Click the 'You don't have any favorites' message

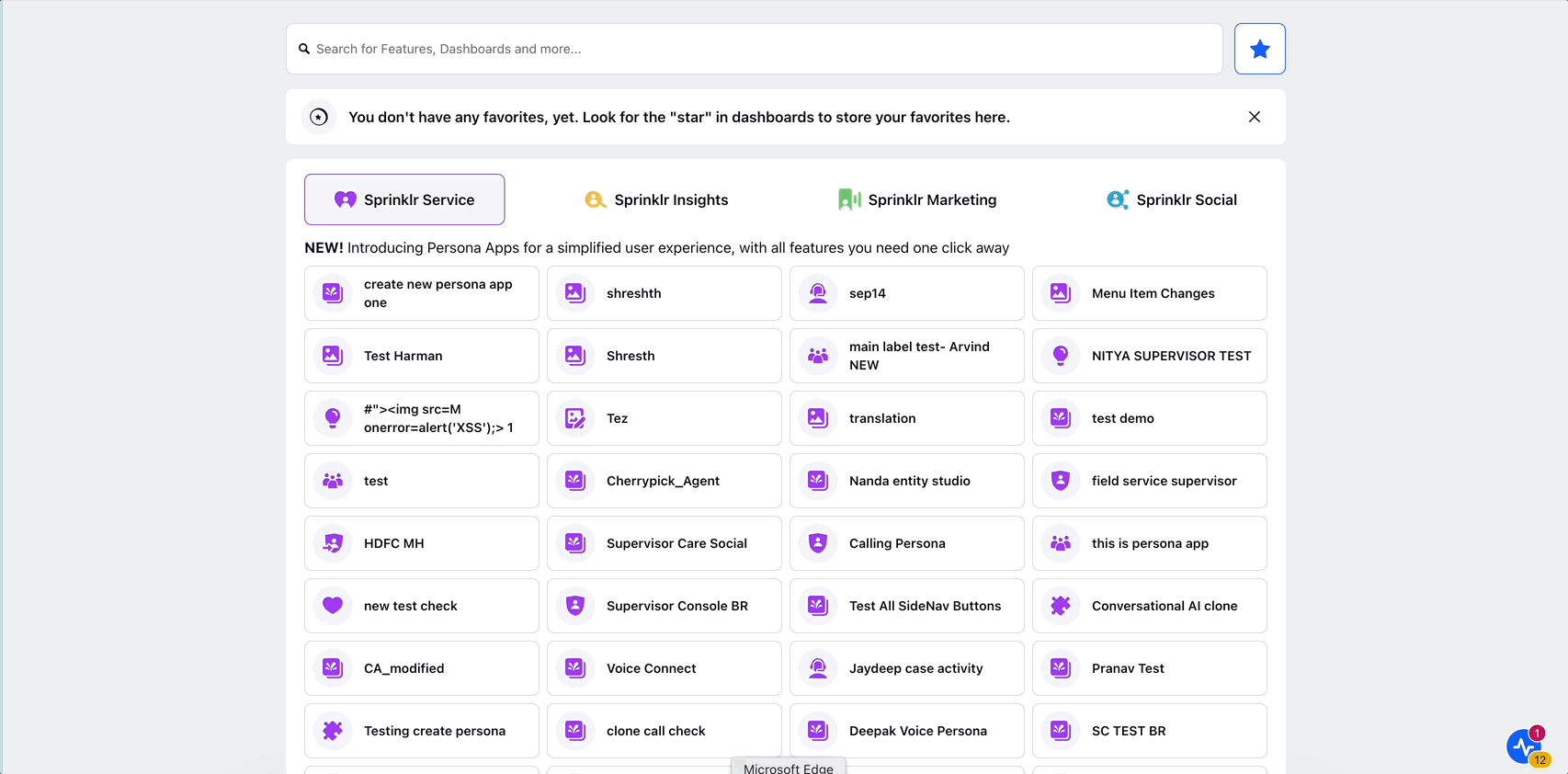pyautogui.click(x=679, y=117)
